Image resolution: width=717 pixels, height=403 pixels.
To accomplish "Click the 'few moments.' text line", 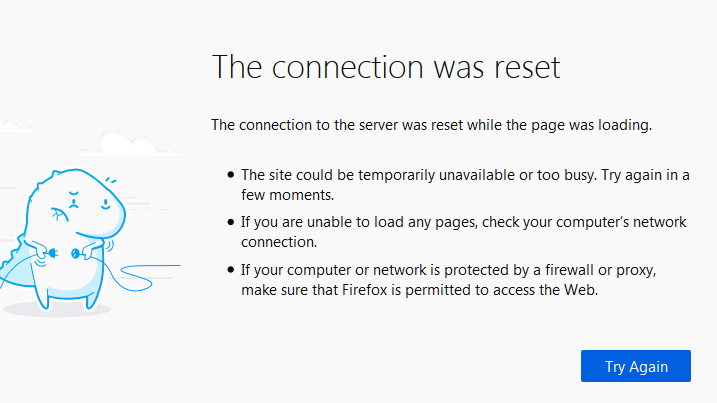I will (287, 193).
